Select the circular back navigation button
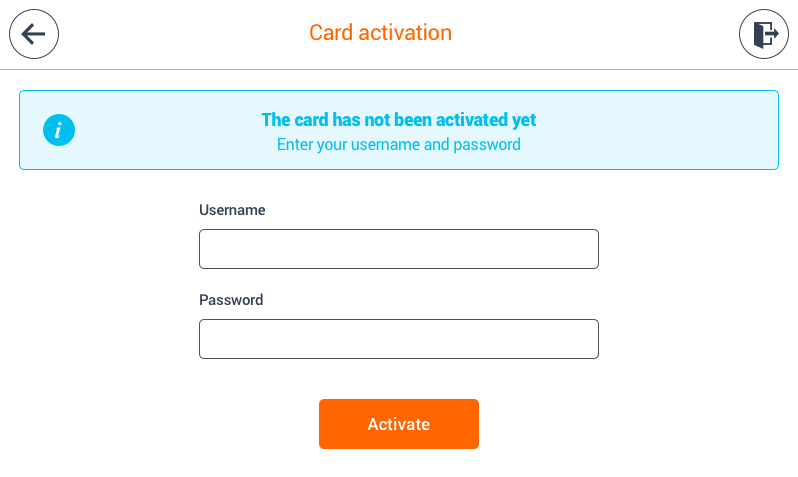The height and width of the screenshot is (477, 798). [34, 34]
